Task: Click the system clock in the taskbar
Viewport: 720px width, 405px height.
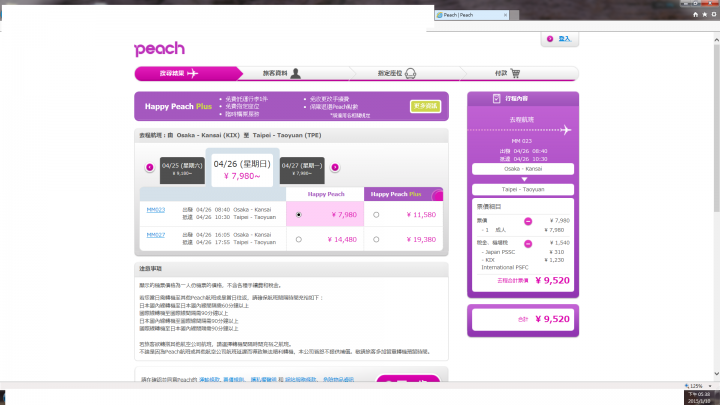Action: [699, 398]
